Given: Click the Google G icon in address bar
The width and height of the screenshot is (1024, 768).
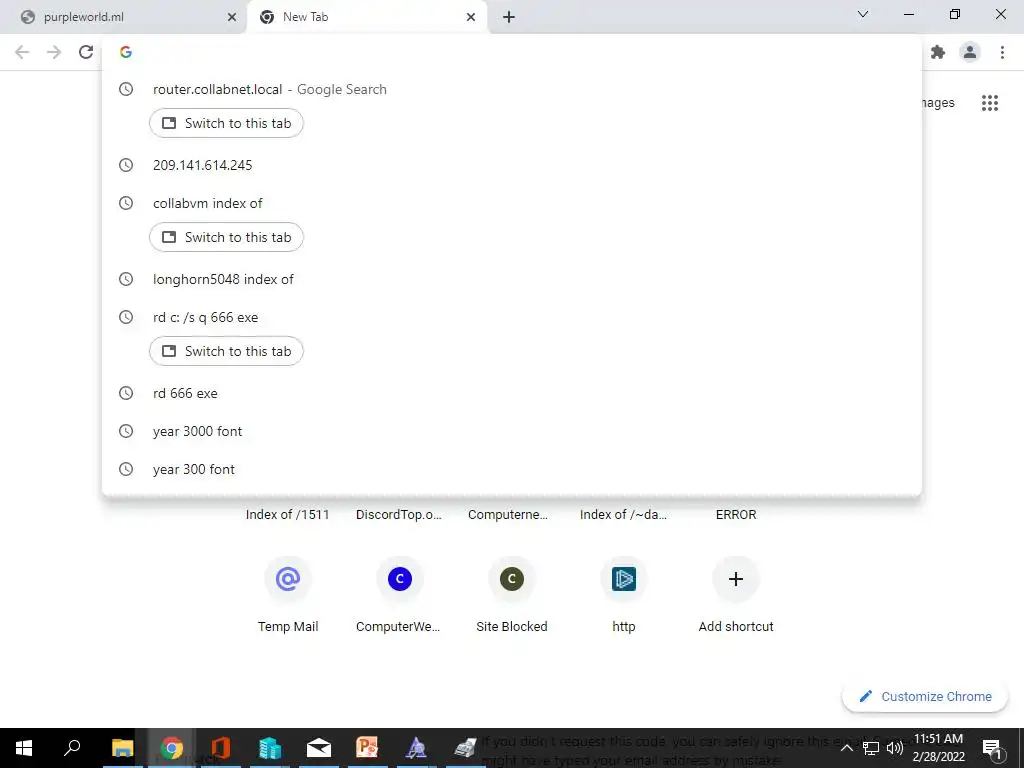Looking at the screenshot, I should (x=126, y=52).
